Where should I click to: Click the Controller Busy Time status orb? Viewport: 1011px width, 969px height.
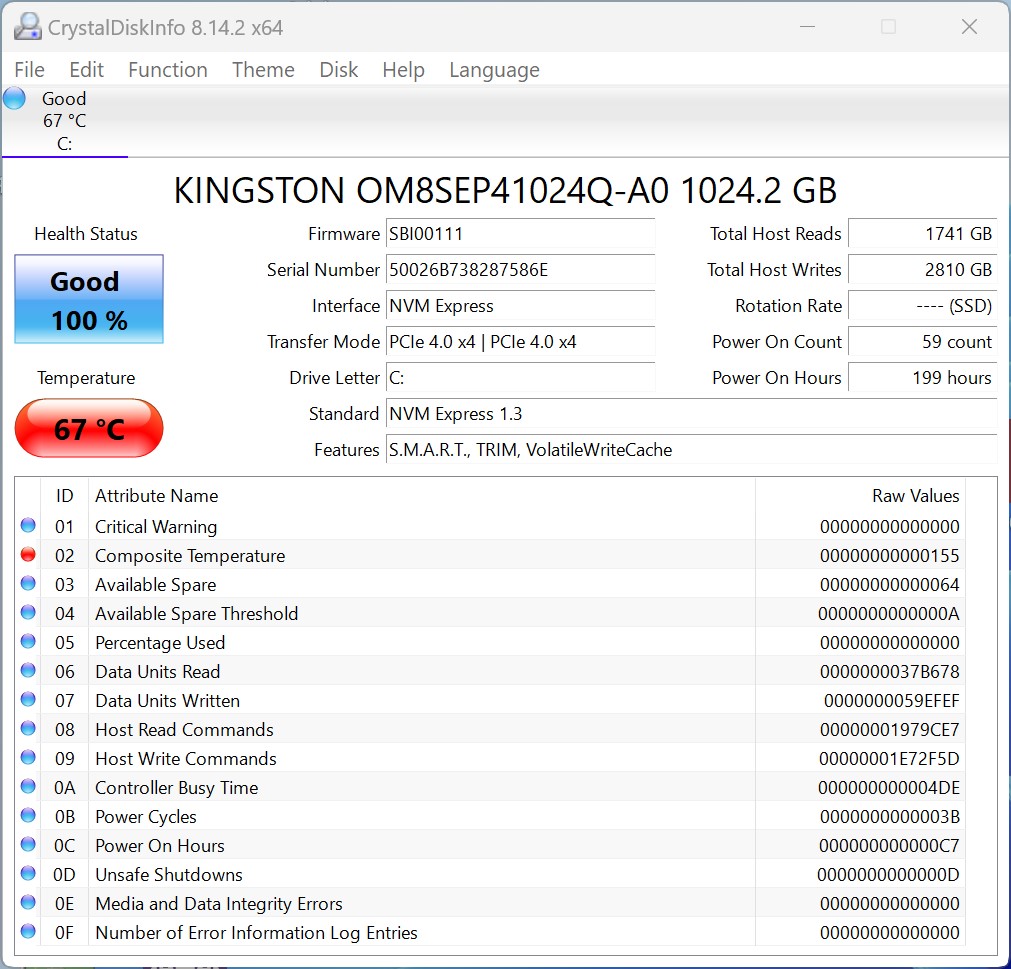click(x=28, y=787)
